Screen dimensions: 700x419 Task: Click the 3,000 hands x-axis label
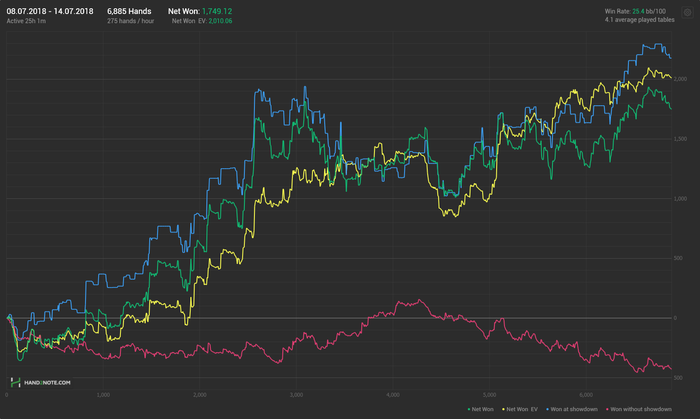pos(296,395)
